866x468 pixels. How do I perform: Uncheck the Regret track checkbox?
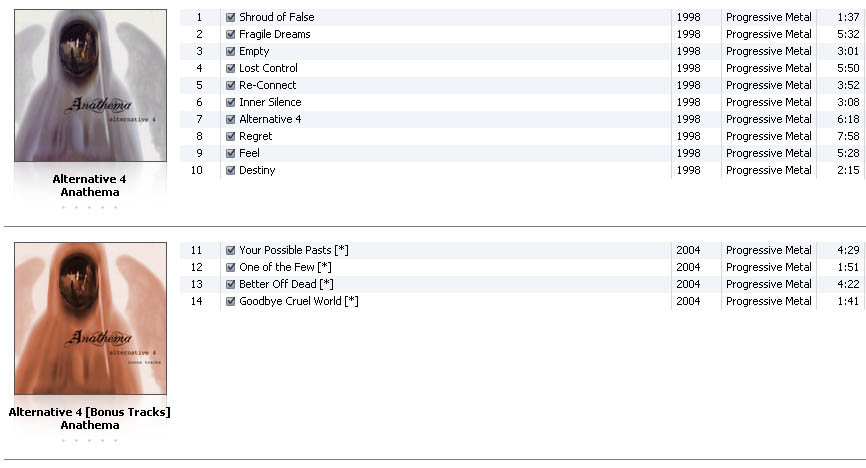[231, 136]
